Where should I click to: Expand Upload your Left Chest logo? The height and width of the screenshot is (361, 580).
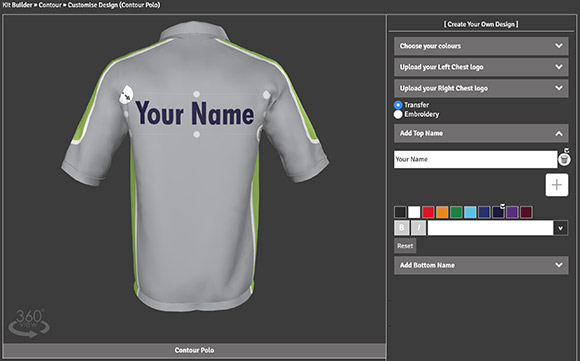pyautogui.click(x=481, y=67)
